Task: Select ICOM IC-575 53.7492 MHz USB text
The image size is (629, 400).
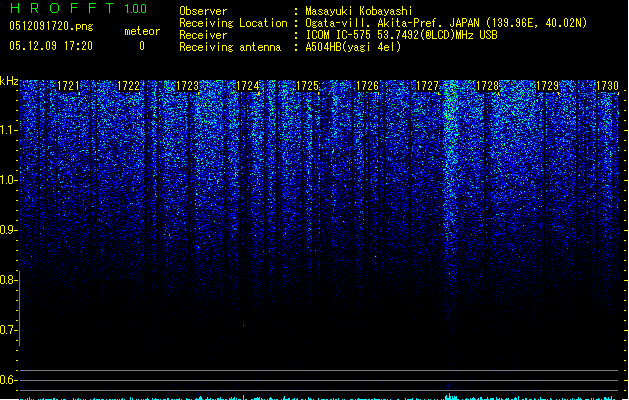Action: point(402,35)
